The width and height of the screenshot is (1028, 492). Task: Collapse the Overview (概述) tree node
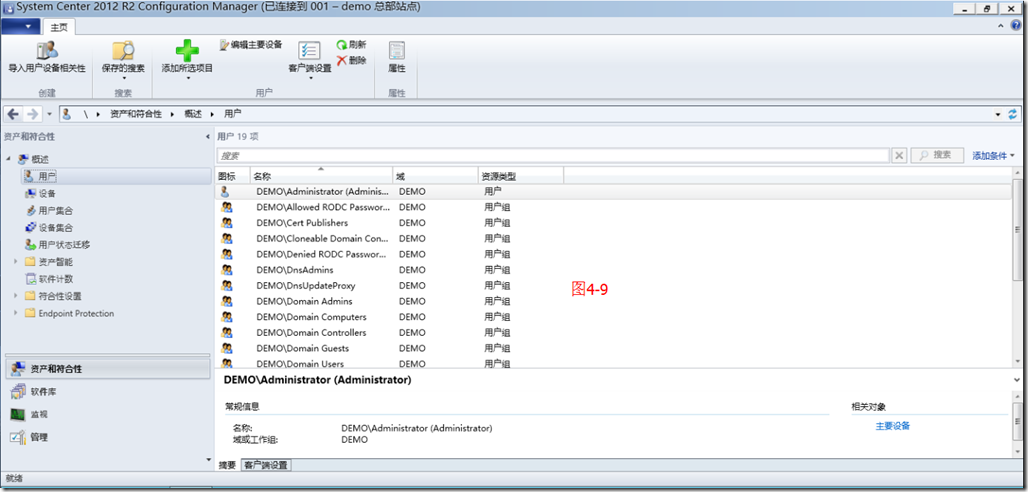[x=9, y=159]
